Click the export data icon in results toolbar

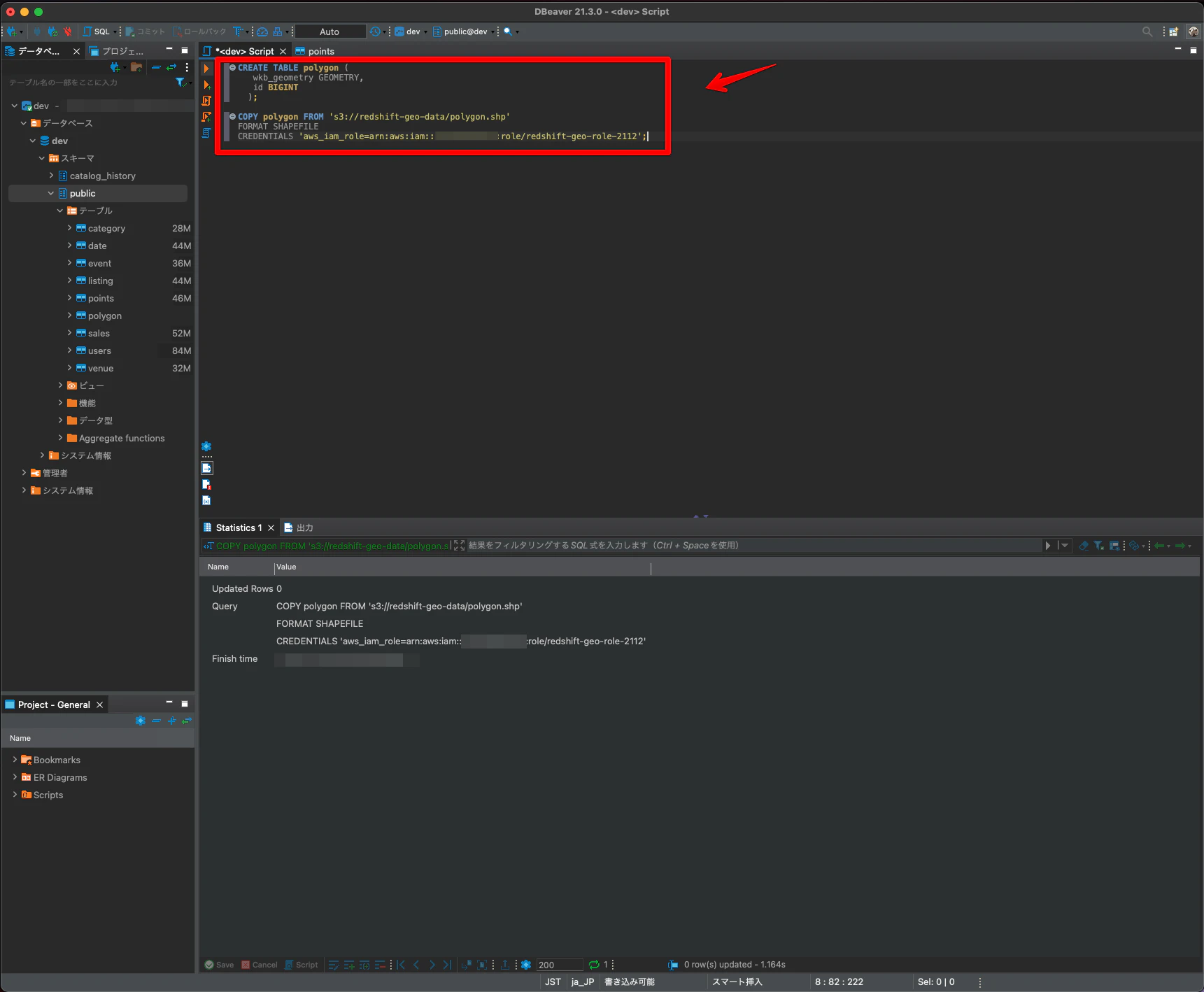[504, 965]
